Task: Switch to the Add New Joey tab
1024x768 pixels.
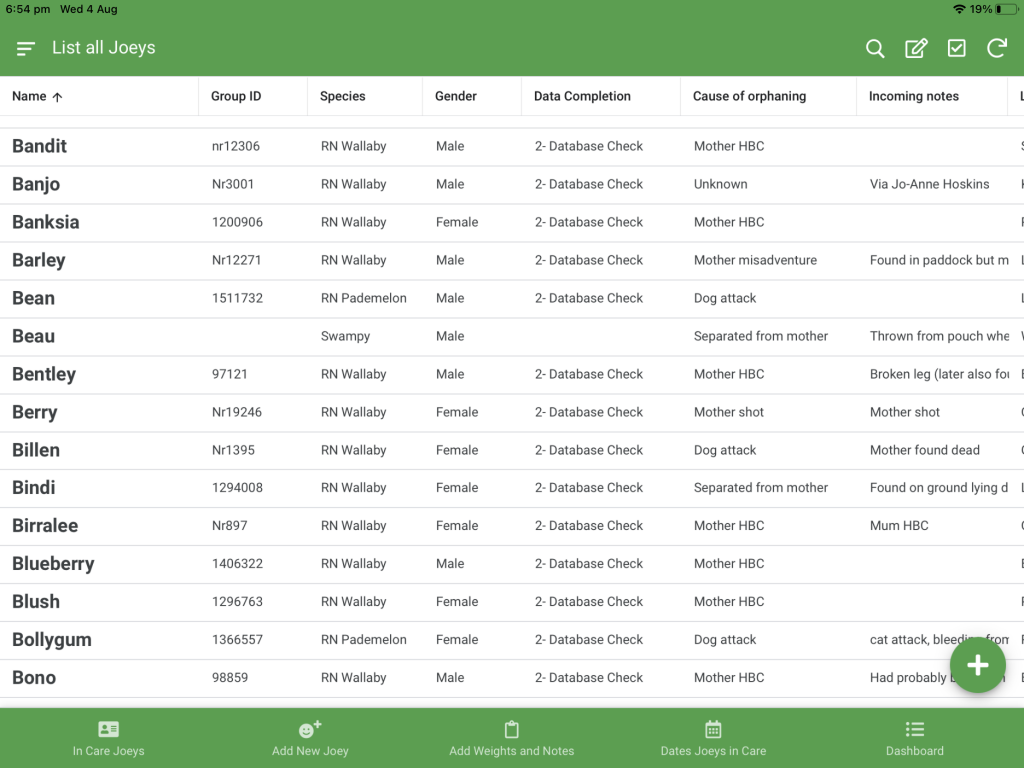Action: (310, 739)
